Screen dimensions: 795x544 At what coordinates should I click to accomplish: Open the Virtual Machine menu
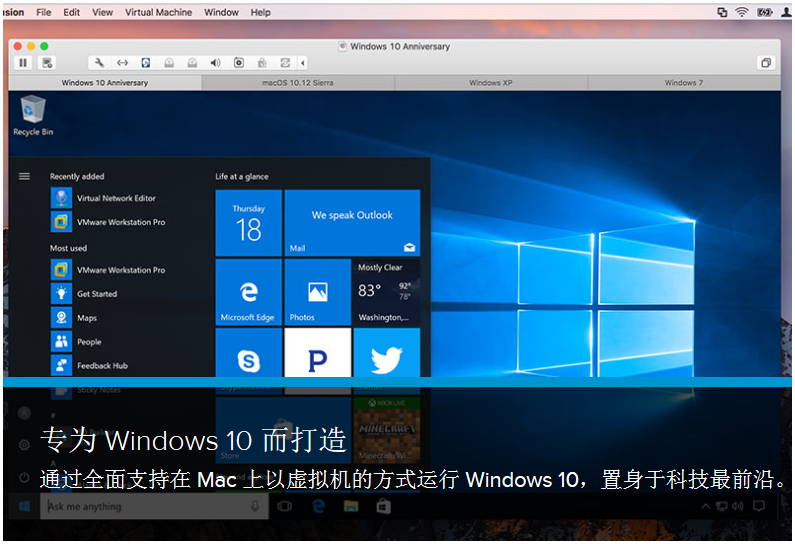tap(159, 12)
